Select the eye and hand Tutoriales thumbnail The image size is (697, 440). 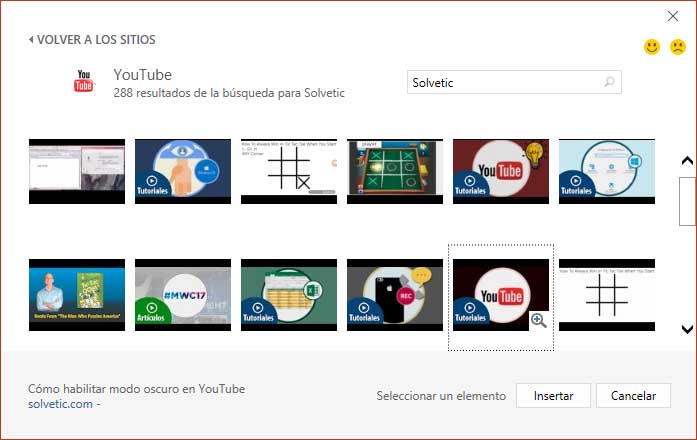click(183, 172)
